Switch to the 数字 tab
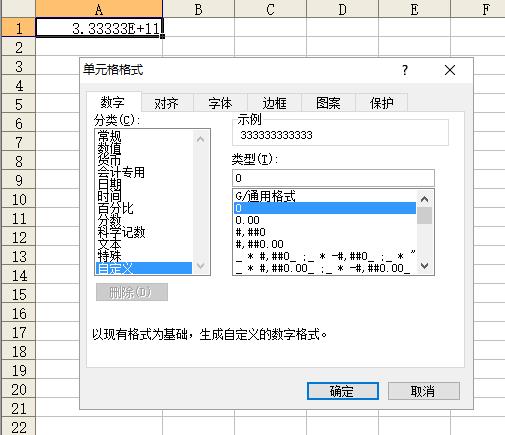 pyautogui.click(x=113, y=102)
